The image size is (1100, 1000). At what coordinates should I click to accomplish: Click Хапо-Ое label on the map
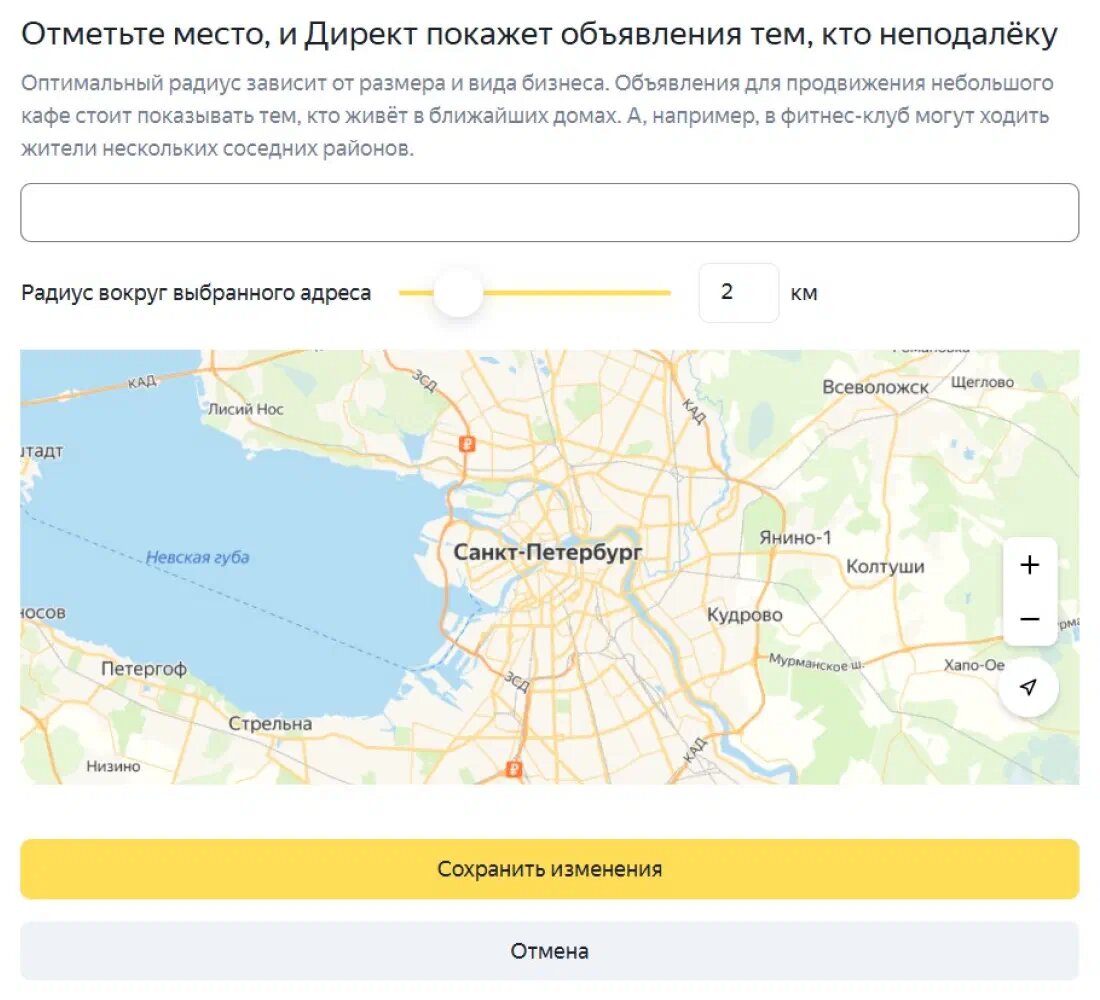tap(974, 665)
